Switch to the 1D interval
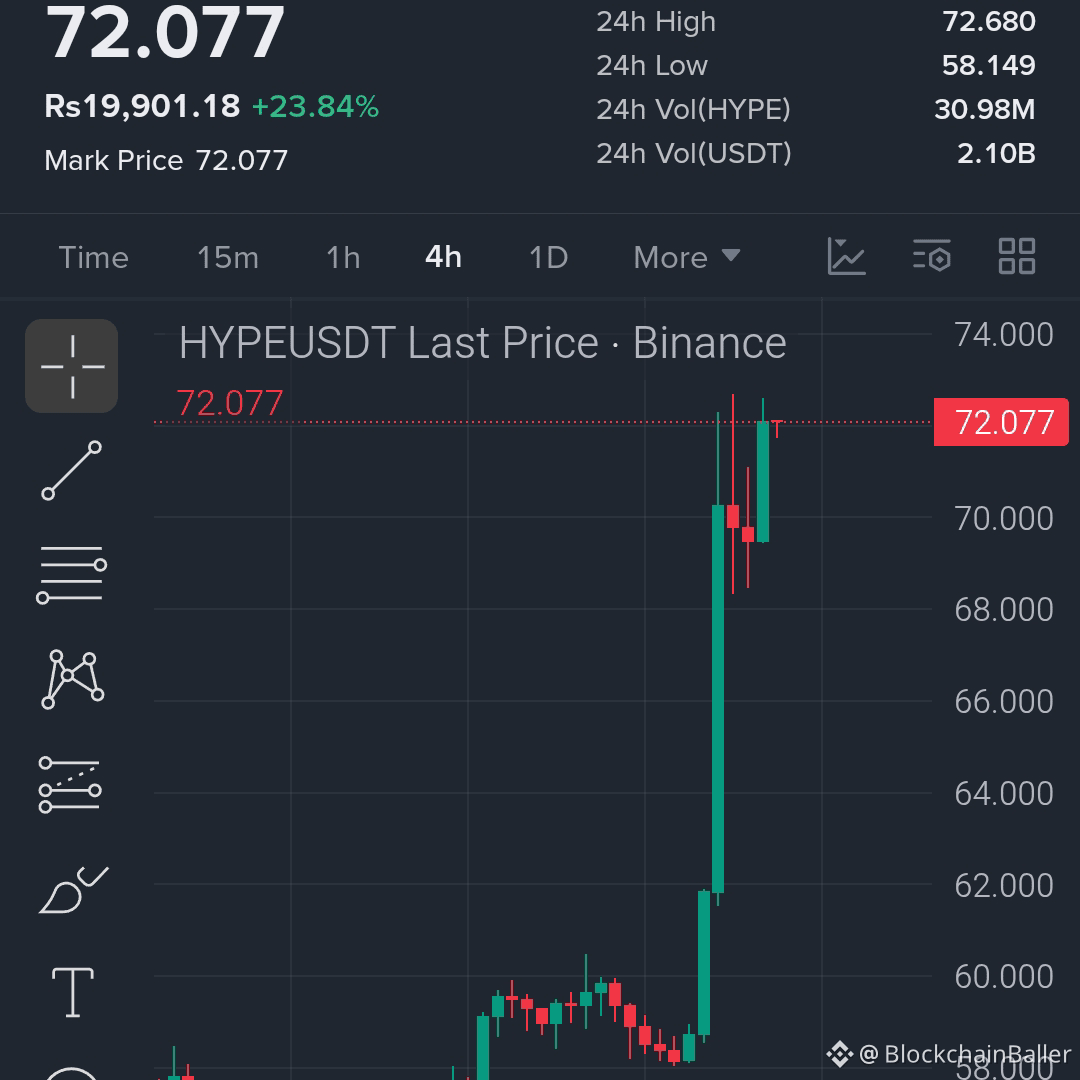The width and height of the screenshot is (1080, 1080). click(548, 258)
